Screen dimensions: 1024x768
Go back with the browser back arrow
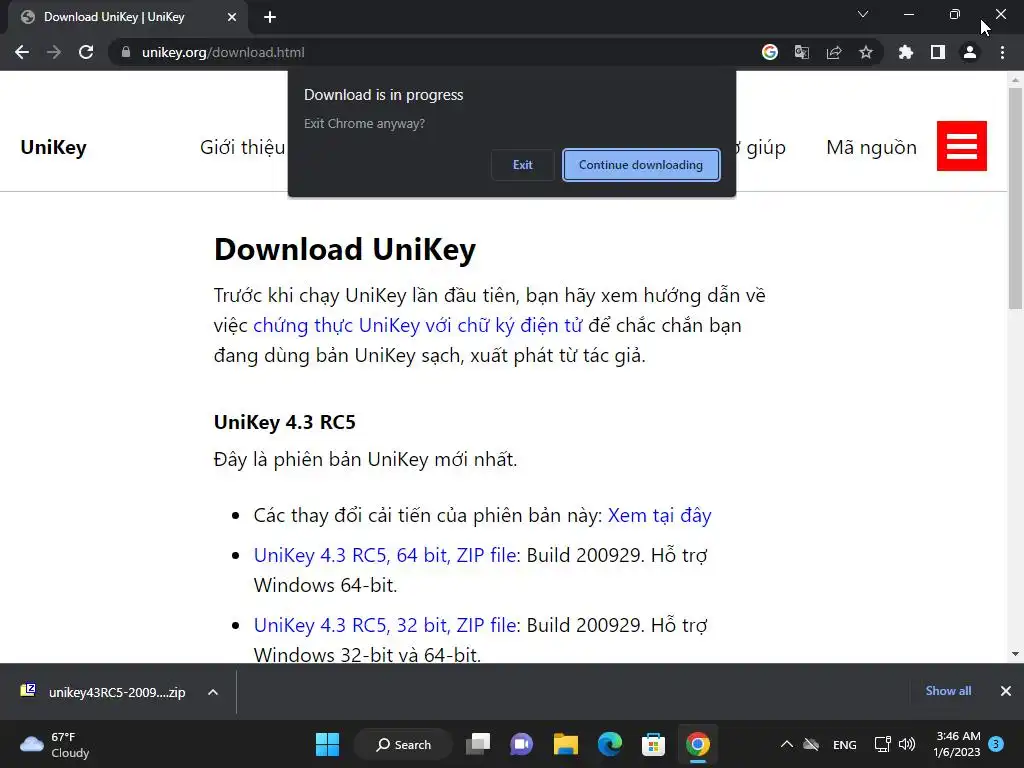22,52
